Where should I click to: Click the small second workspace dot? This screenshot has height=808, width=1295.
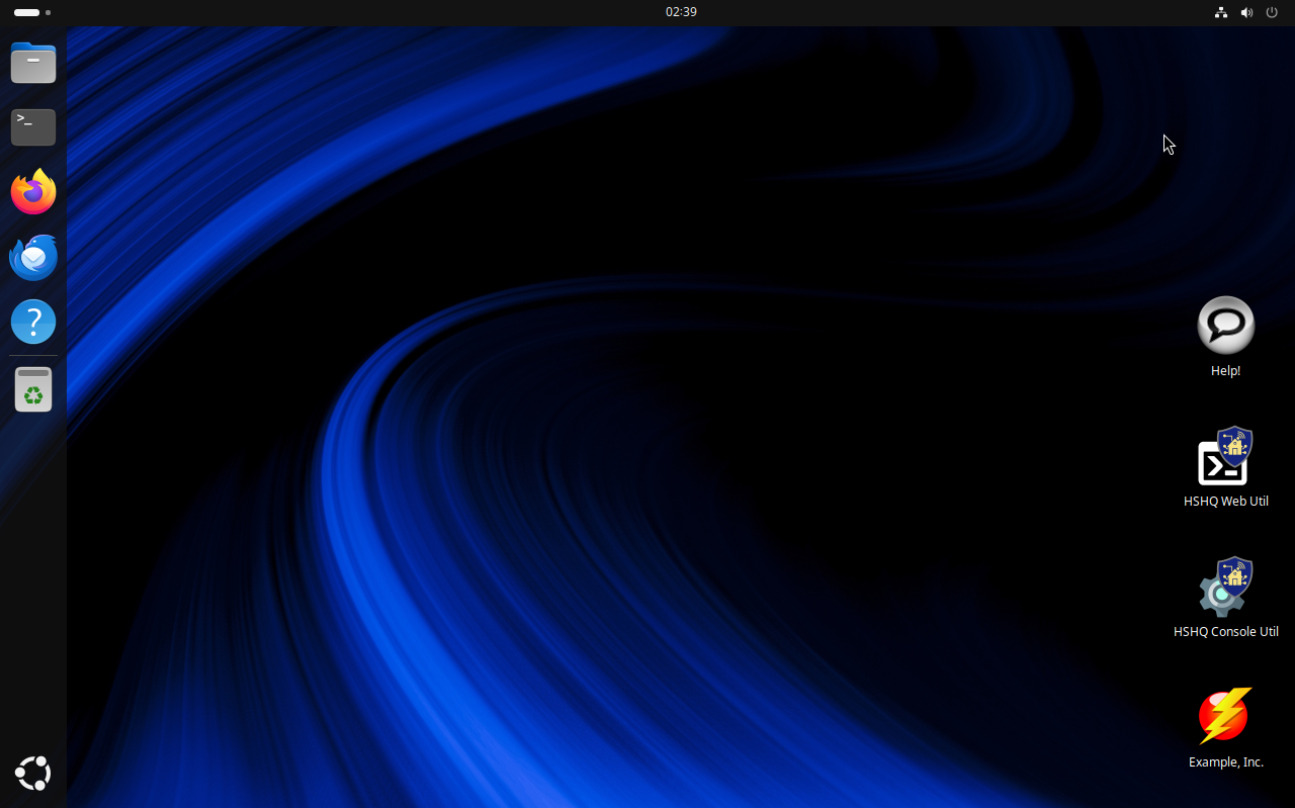click(48, 13)
